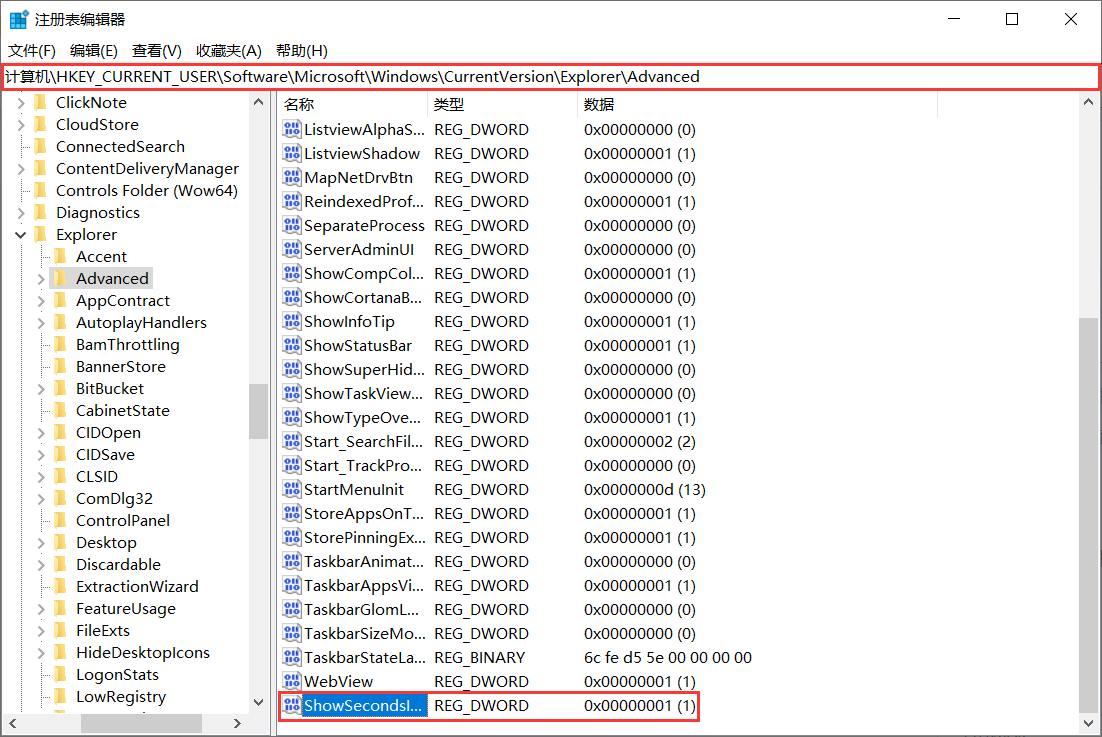Open the 查看(V) menu

click(x=156, y=51)
